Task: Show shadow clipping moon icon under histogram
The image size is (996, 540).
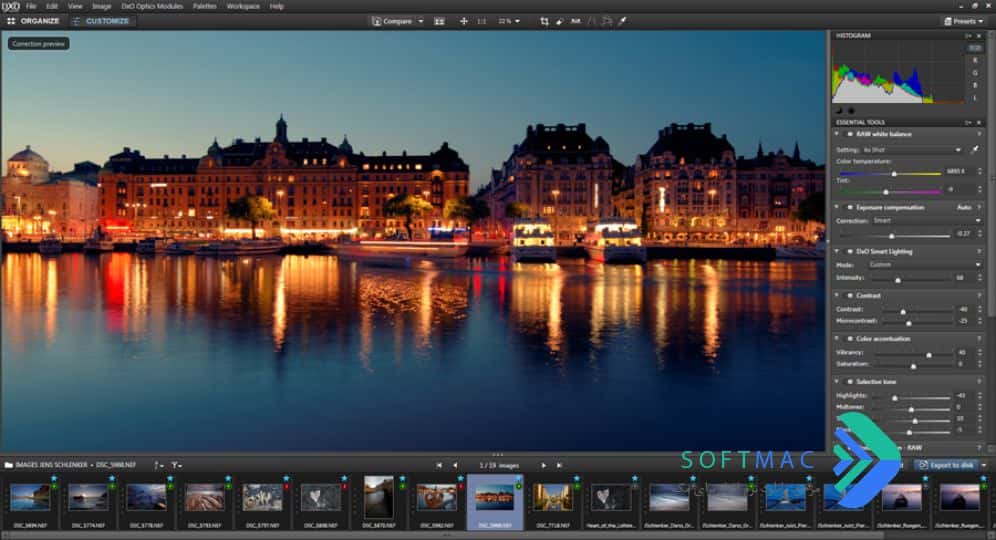Action: coord(839,111)
